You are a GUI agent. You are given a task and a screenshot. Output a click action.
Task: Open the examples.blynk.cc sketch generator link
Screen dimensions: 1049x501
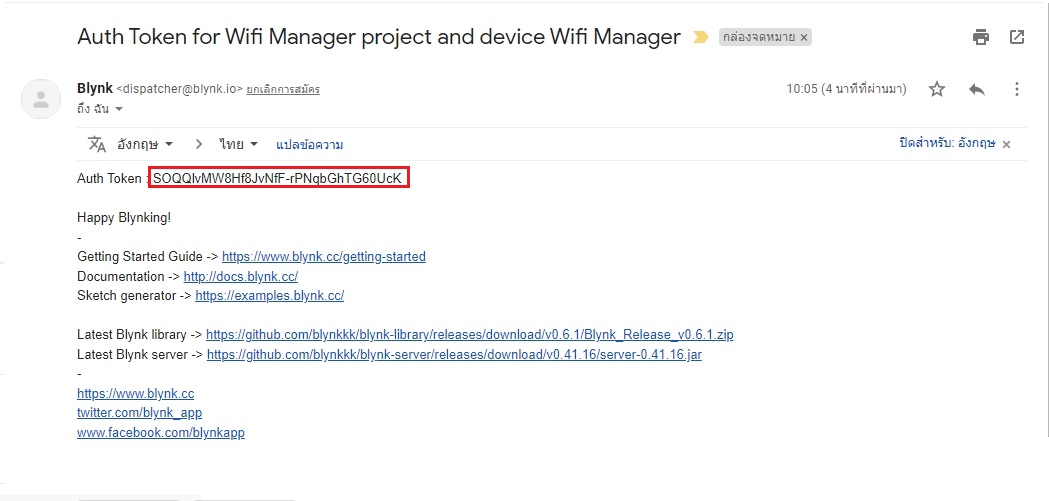pyautogui.click(x=270, y=296)
